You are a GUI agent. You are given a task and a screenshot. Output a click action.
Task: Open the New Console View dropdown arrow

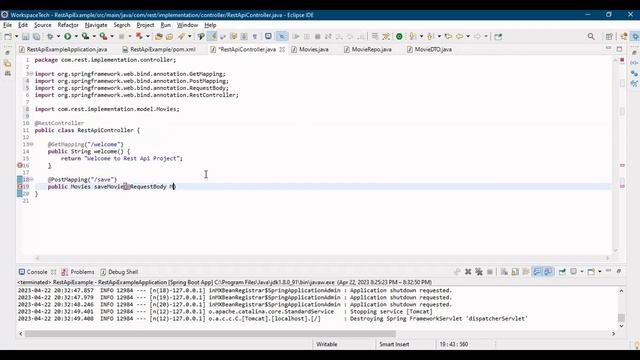600,272
